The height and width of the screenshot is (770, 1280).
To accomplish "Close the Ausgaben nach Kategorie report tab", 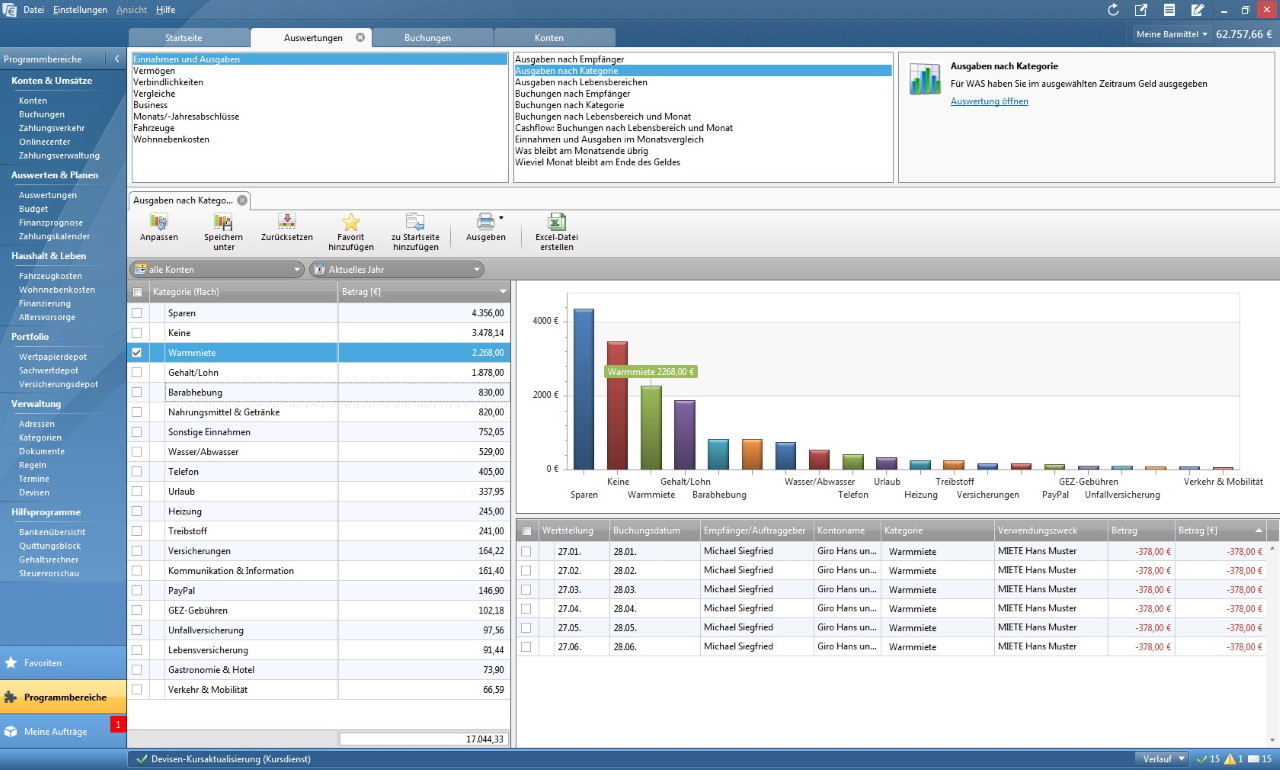I will 242,200.
